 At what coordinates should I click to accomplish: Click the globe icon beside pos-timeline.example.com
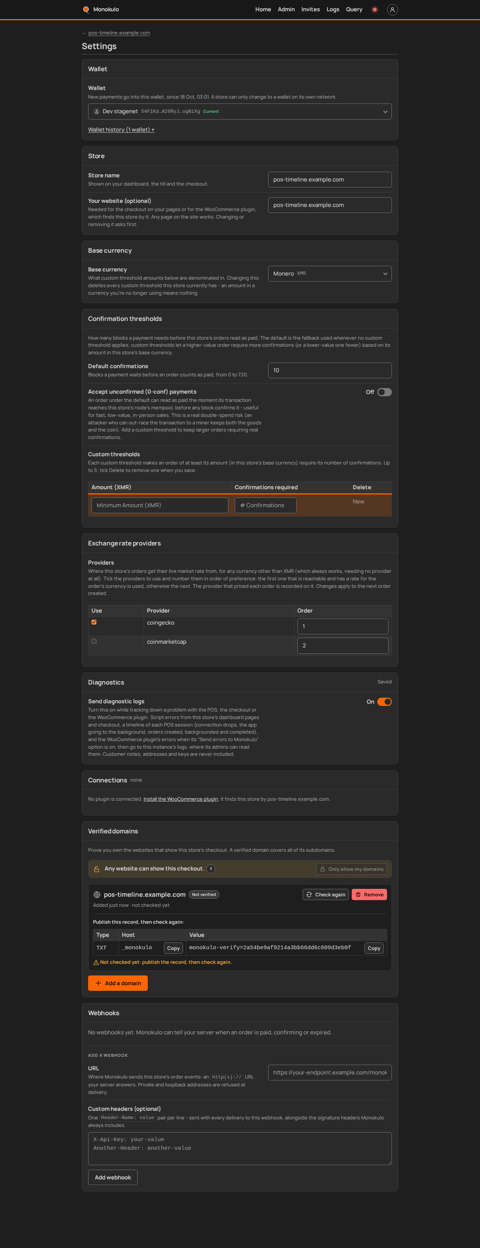point(97,895)
